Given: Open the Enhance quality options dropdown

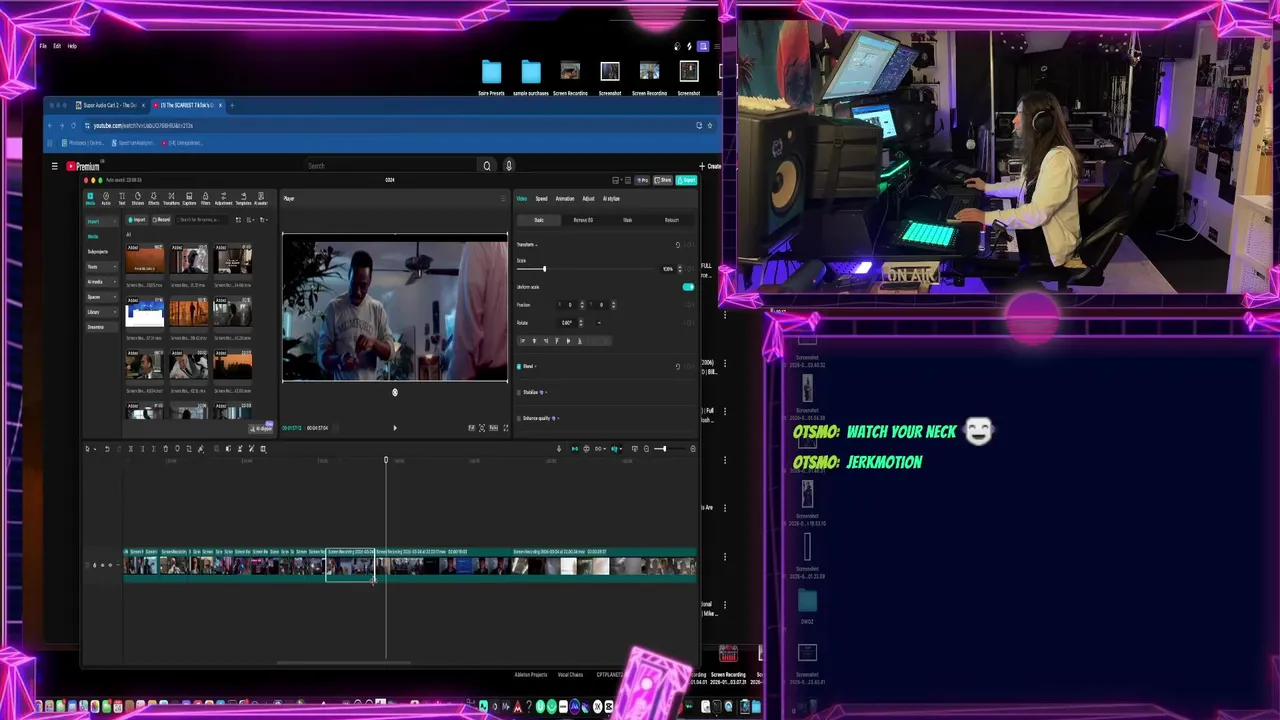Looking at the screenshot, I should pos(558,418).
